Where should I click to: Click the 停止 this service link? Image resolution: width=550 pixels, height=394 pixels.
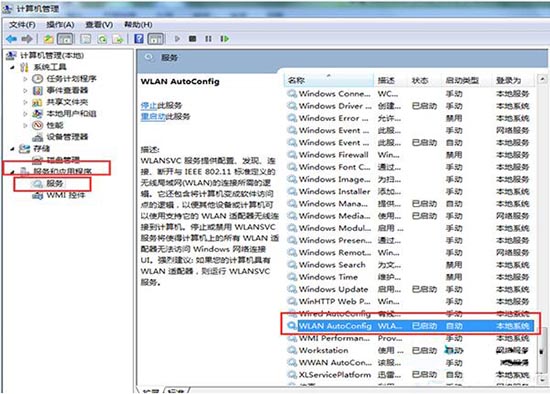149,105
